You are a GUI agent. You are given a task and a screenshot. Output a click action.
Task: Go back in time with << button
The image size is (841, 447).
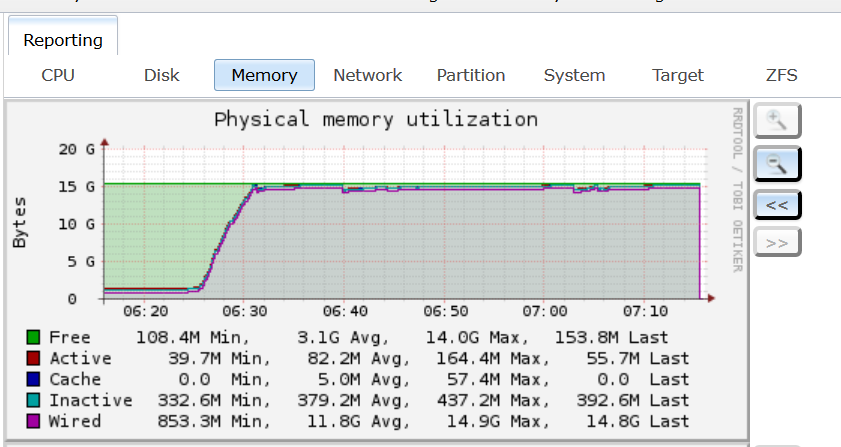(777, 204)
